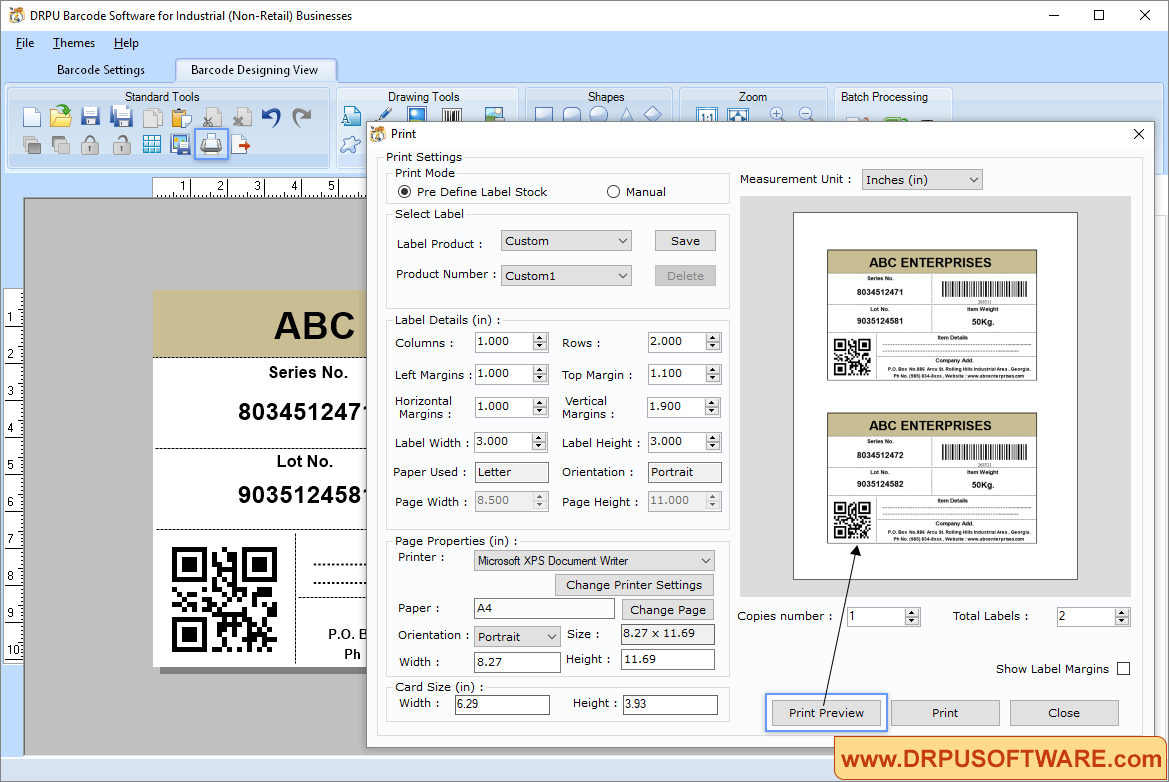Select the Manual print mode
The height and width of the screenshot is (782, 1169).
click(614, 192)
